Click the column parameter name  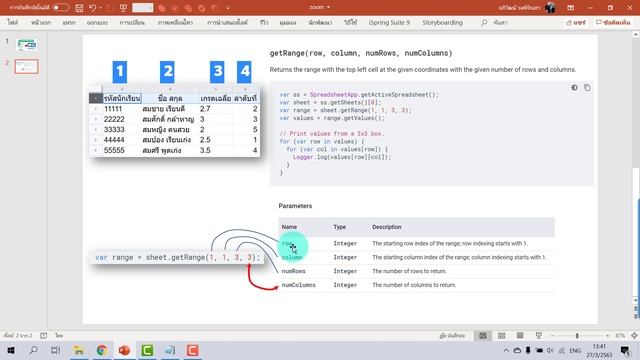click(x=292, y=257)
